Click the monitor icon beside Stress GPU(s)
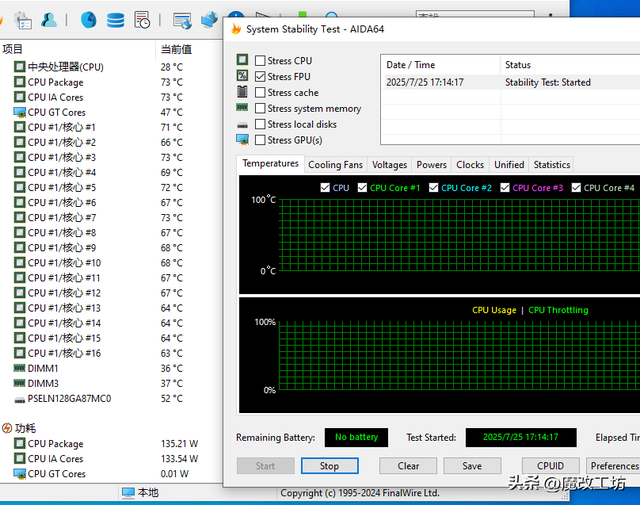 [242, 140]
